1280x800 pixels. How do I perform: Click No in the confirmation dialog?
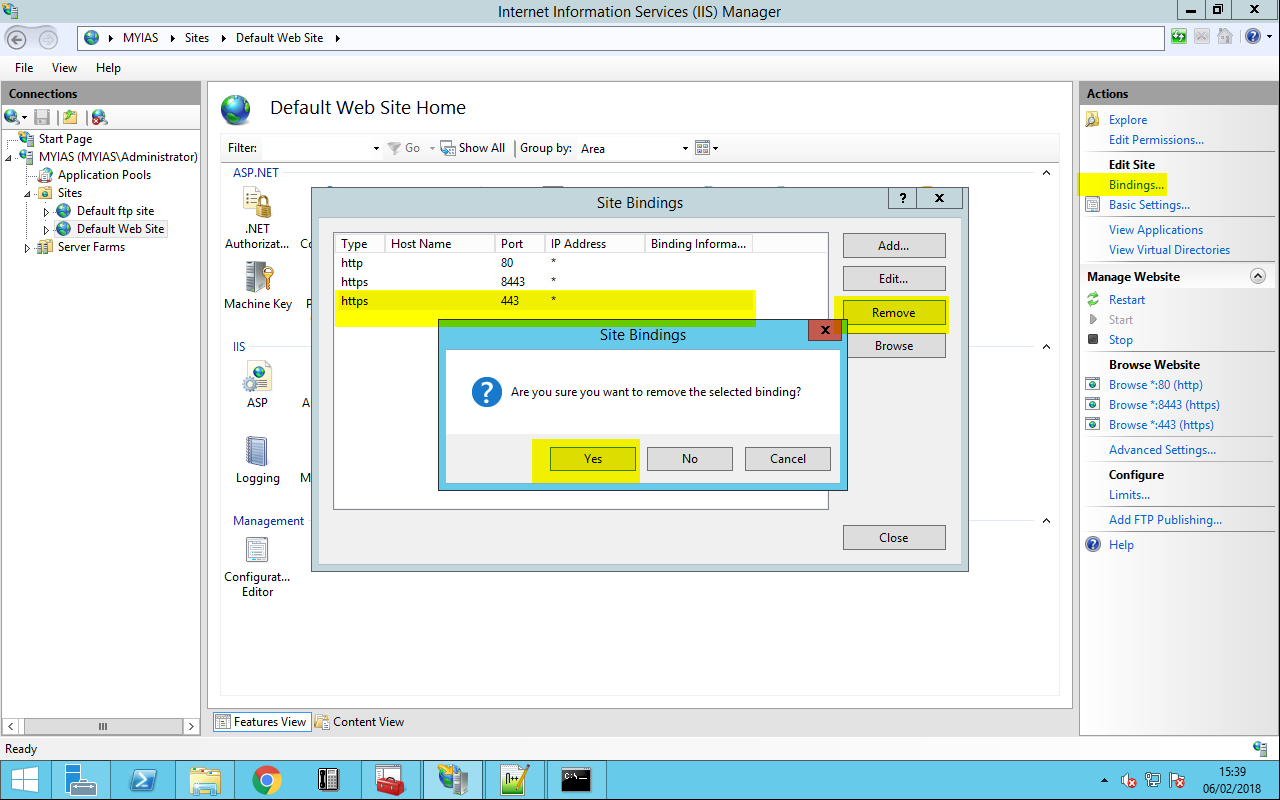click(x=689, y=458)
